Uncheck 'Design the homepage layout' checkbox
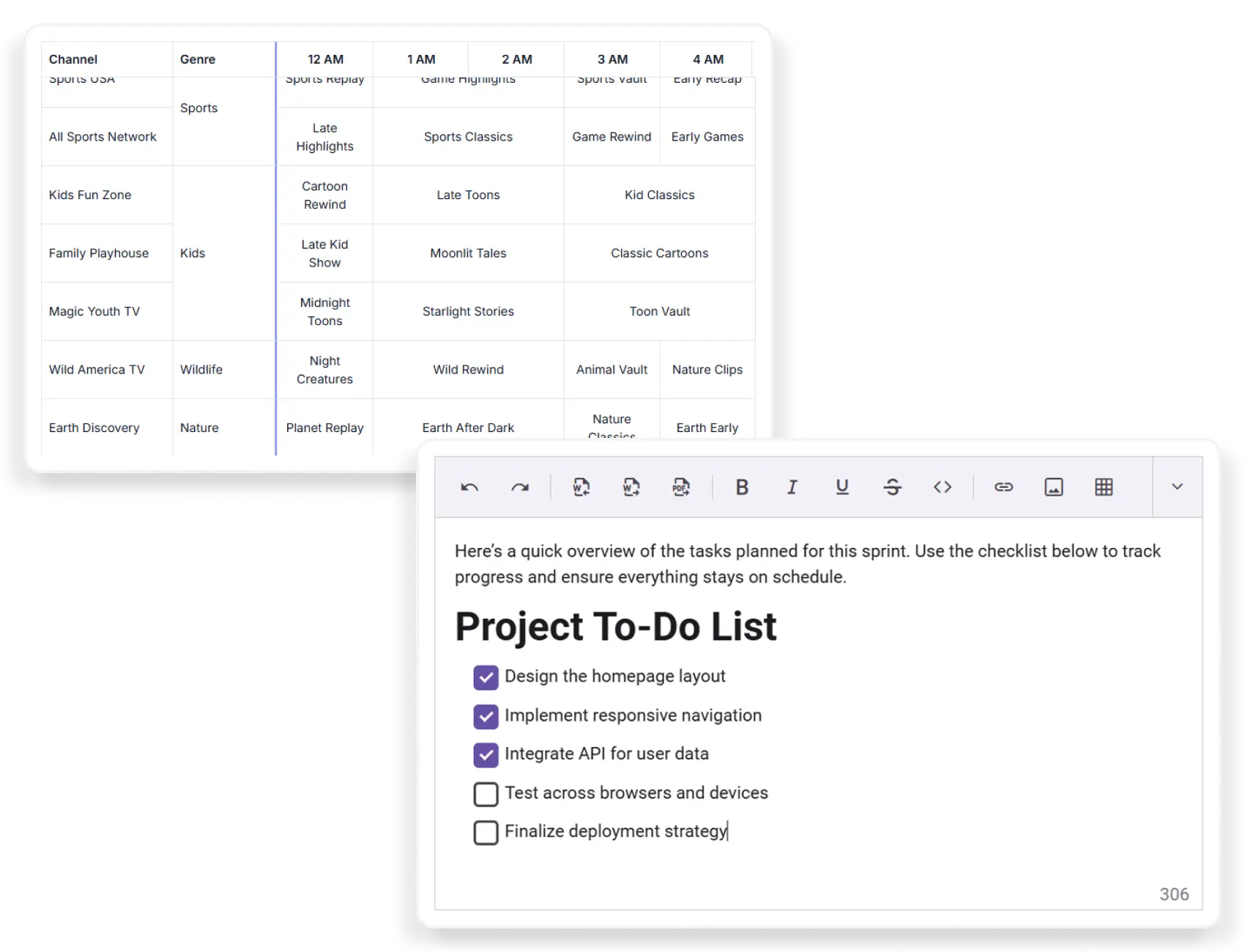Screen dimensions: 1245x952 tap(486, 677)
